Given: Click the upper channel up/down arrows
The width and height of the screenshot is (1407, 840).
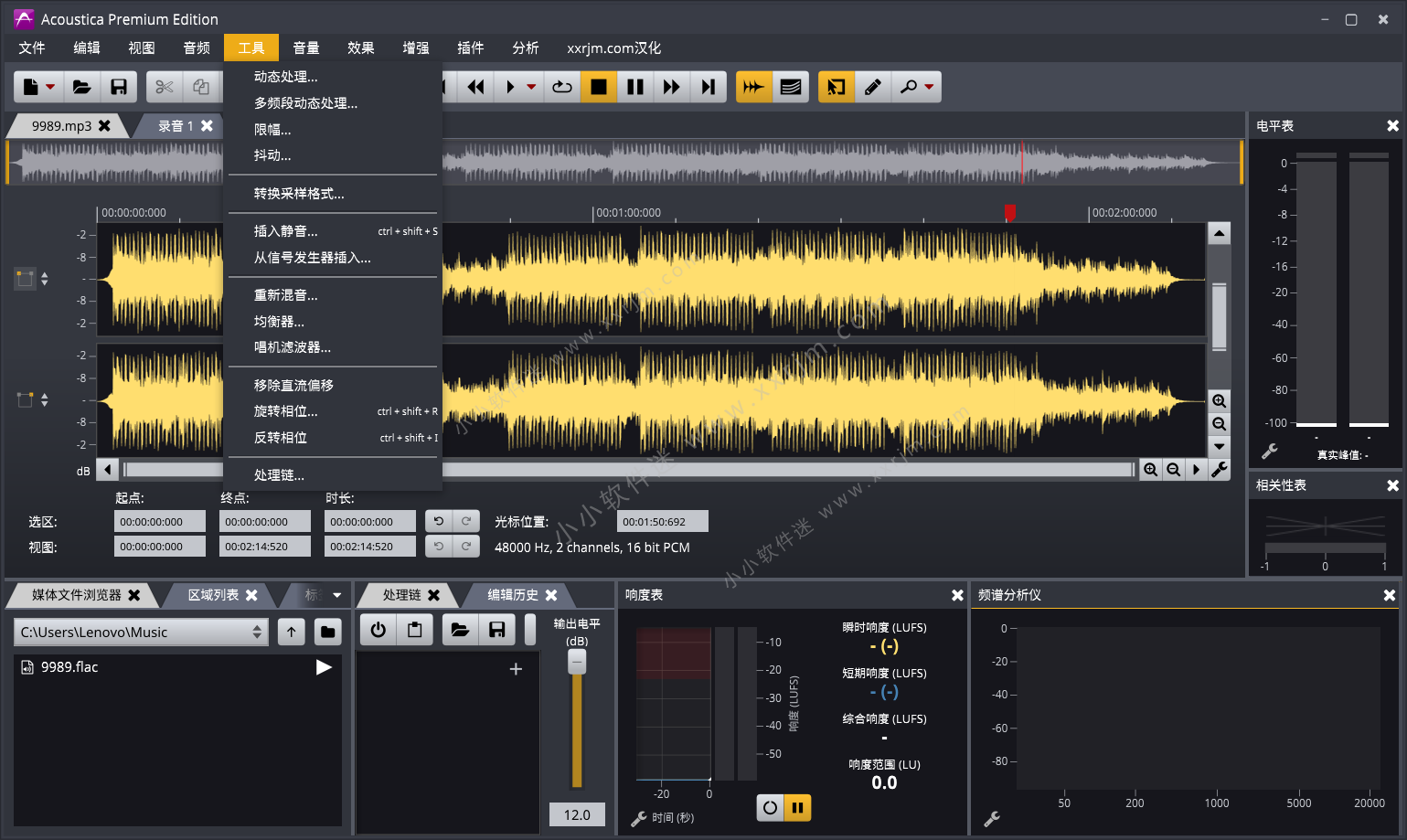Looking at the screenshot, I should point(45,279).
